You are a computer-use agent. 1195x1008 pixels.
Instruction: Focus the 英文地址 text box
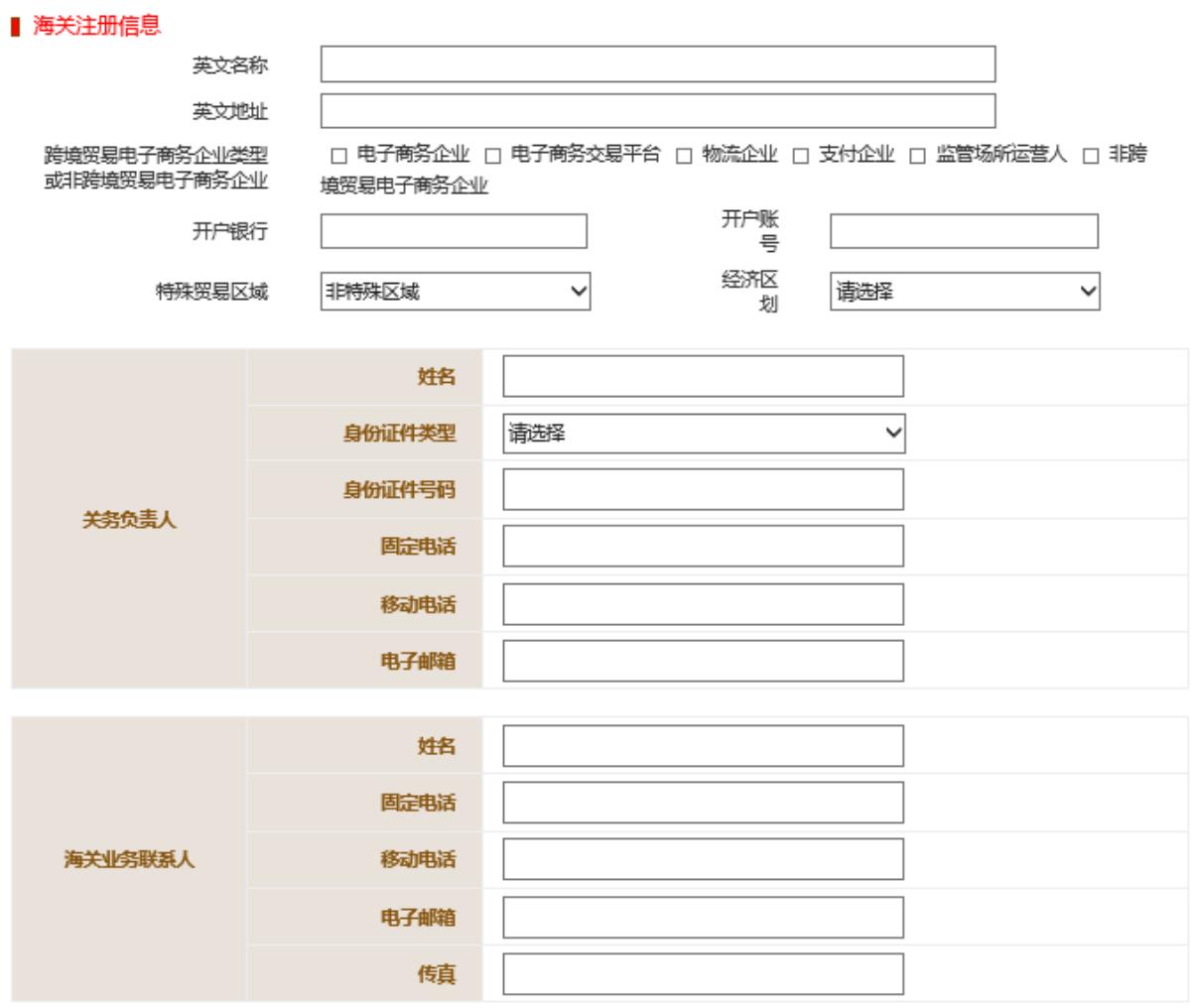(x=657, y=111)
